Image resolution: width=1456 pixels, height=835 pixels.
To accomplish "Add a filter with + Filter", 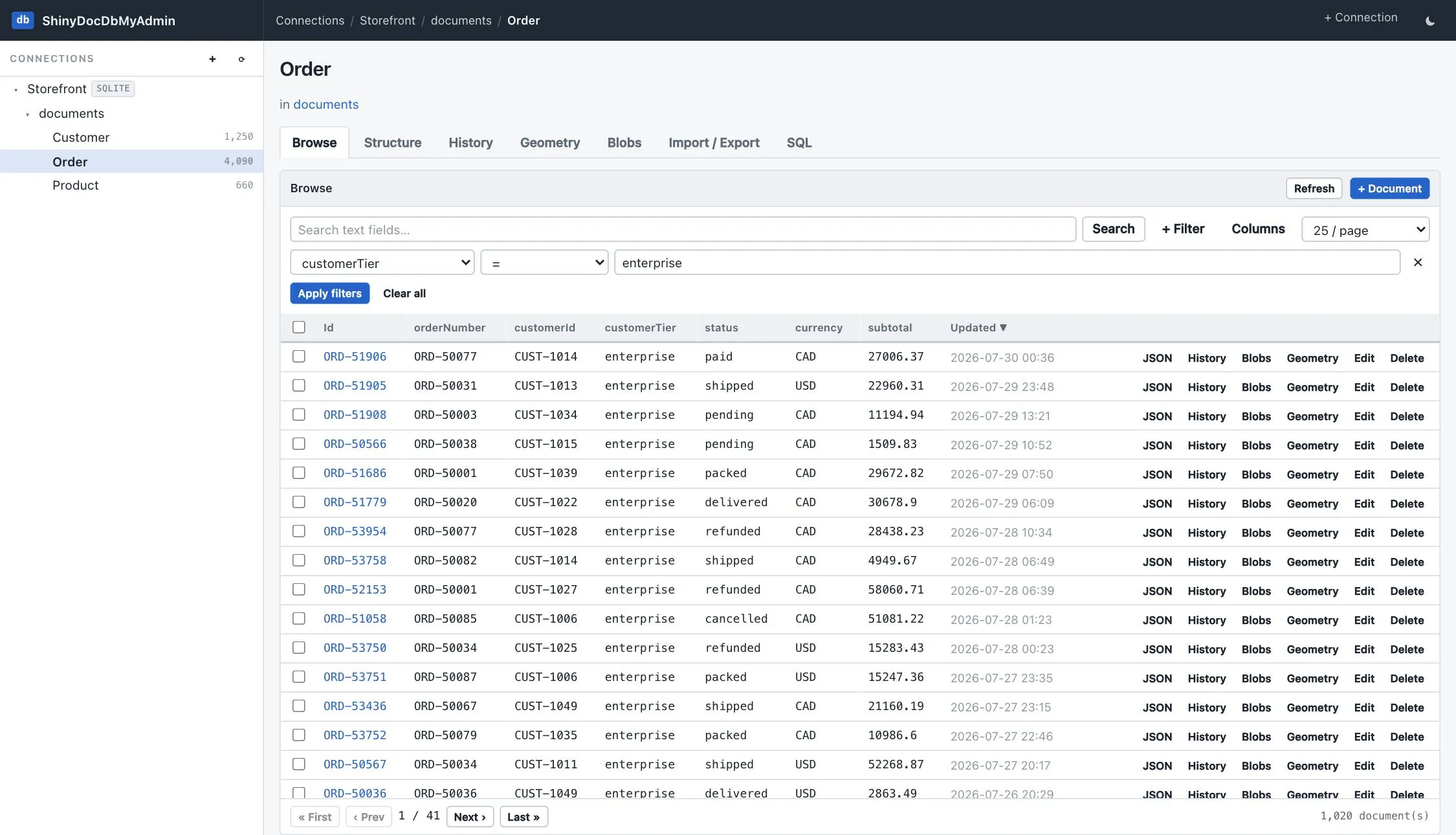I will tap(1183, 229).
